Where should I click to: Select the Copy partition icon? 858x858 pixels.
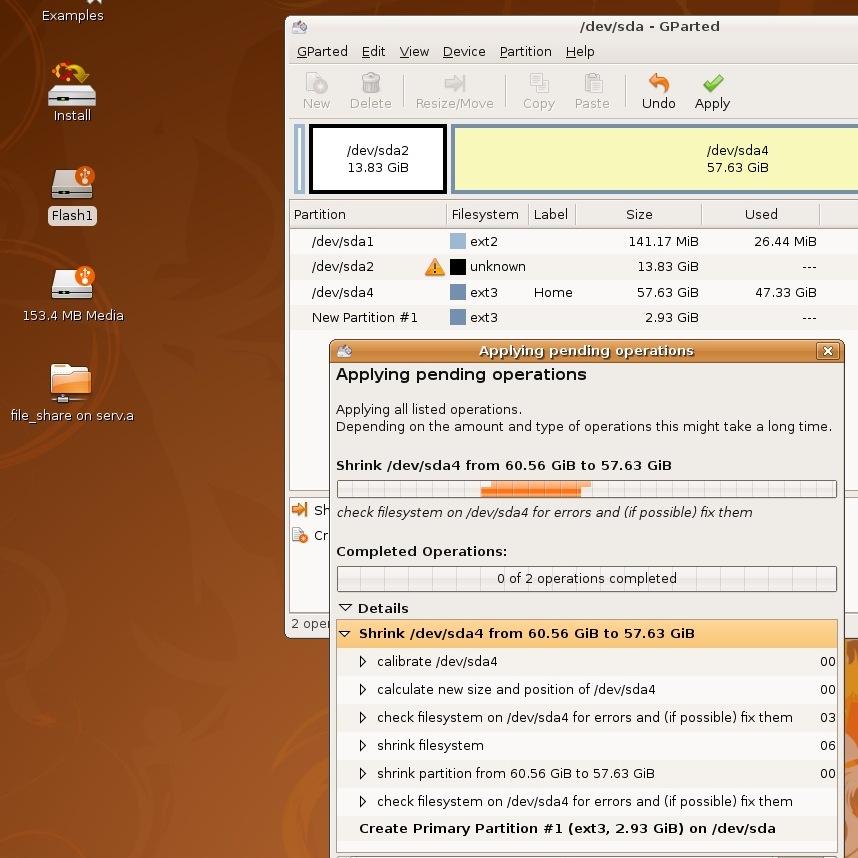538,91
